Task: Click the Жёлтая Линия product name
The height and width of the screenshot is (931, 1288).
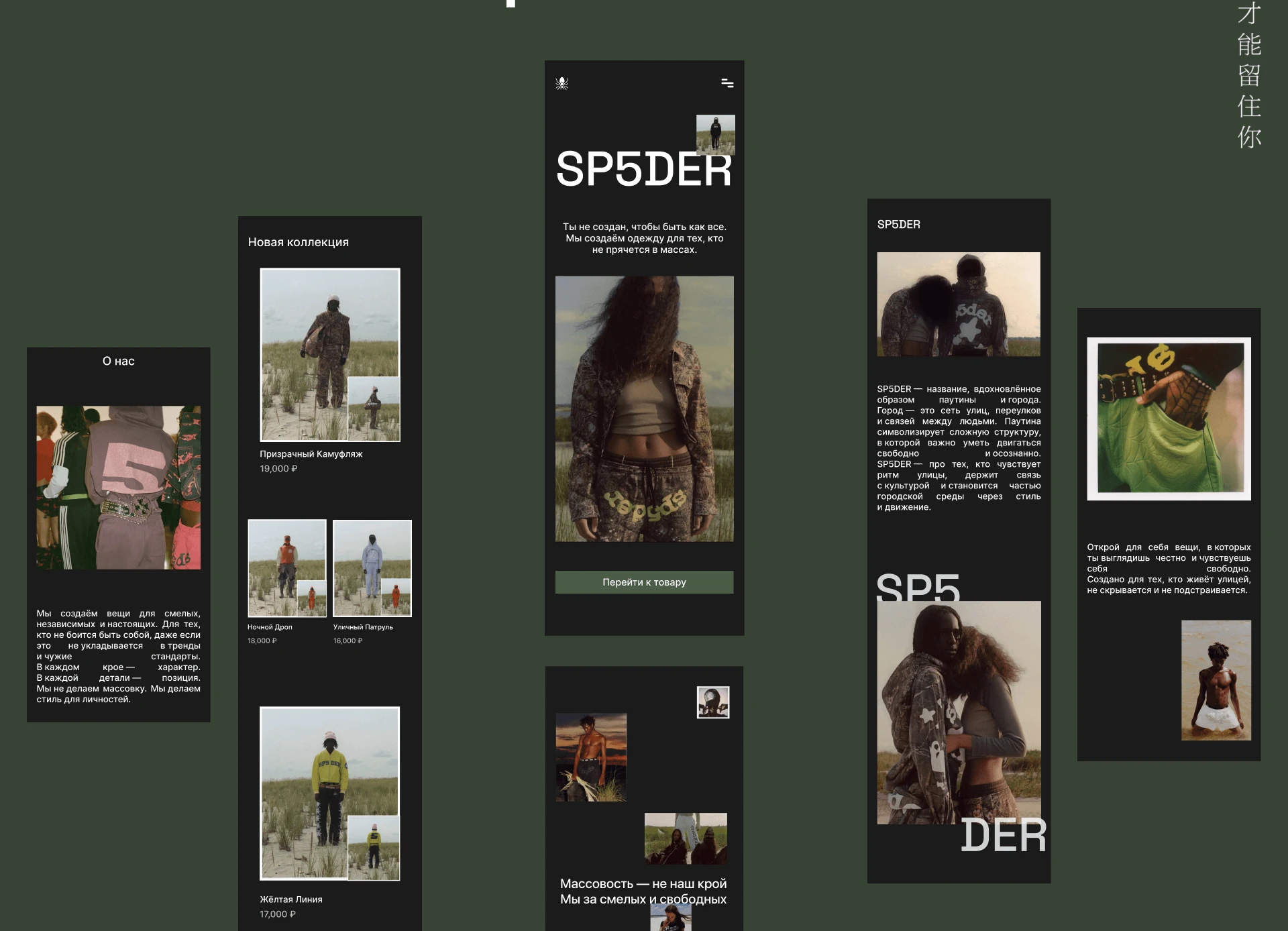Action: pyautogui.click(x=290, y=899)
